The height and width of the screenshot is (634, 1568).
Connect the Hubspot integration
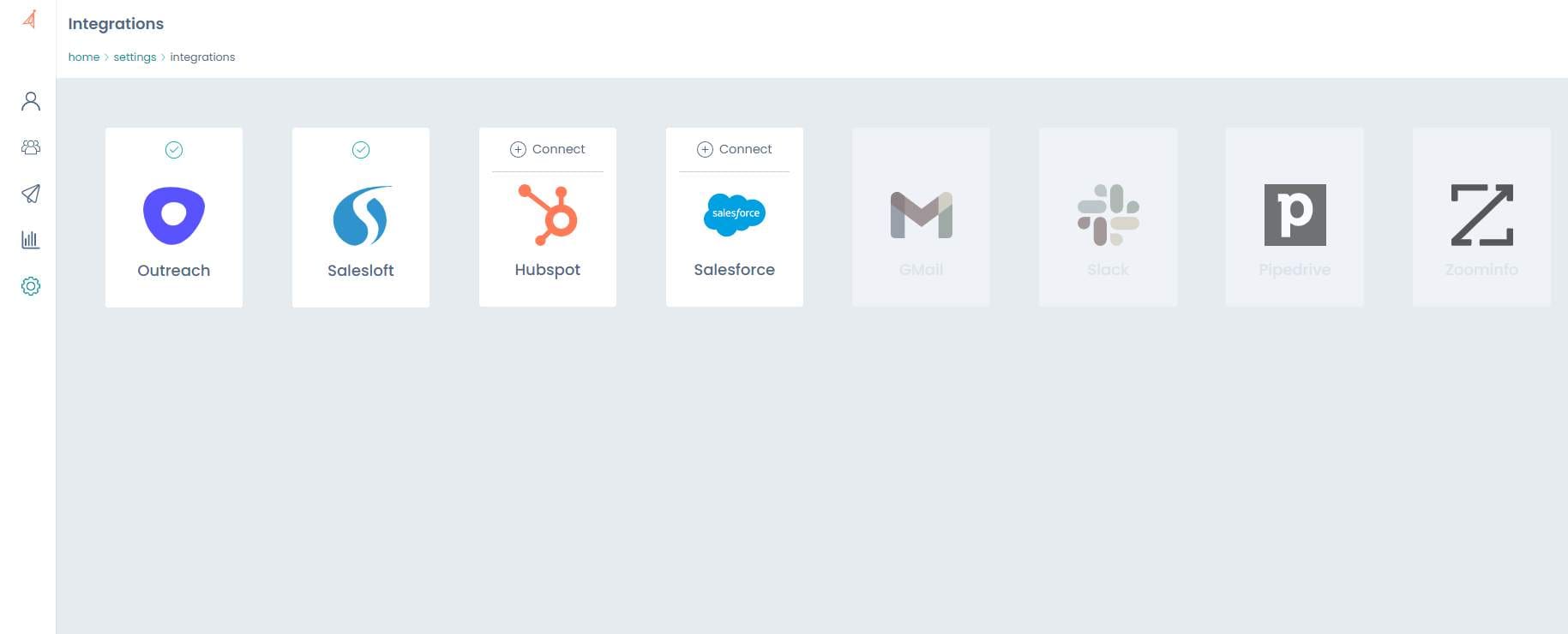(548, 149)
